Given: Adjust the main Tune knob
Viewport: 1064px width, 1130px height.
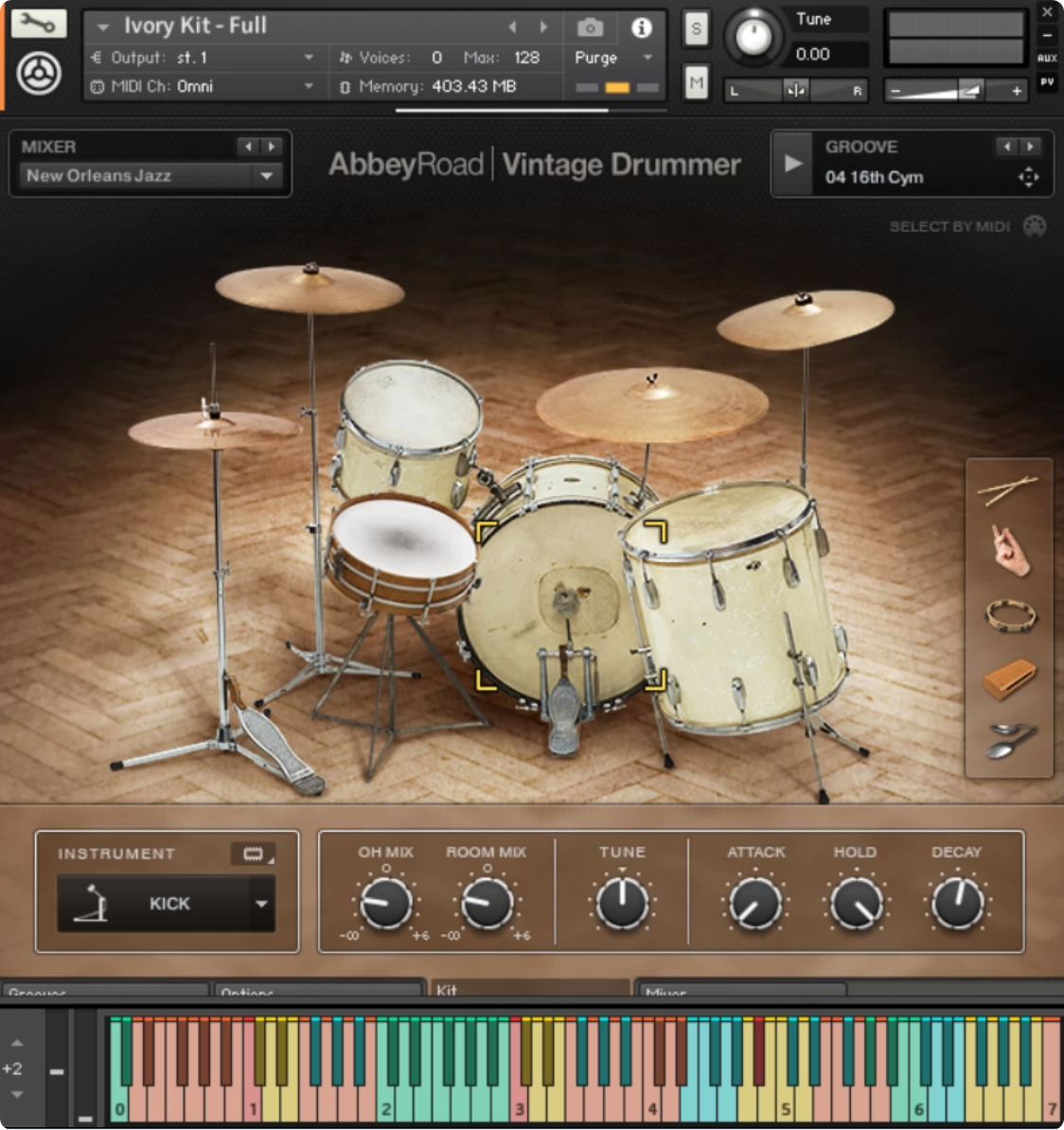Looking at the screenshot, I should coord(754,37).
